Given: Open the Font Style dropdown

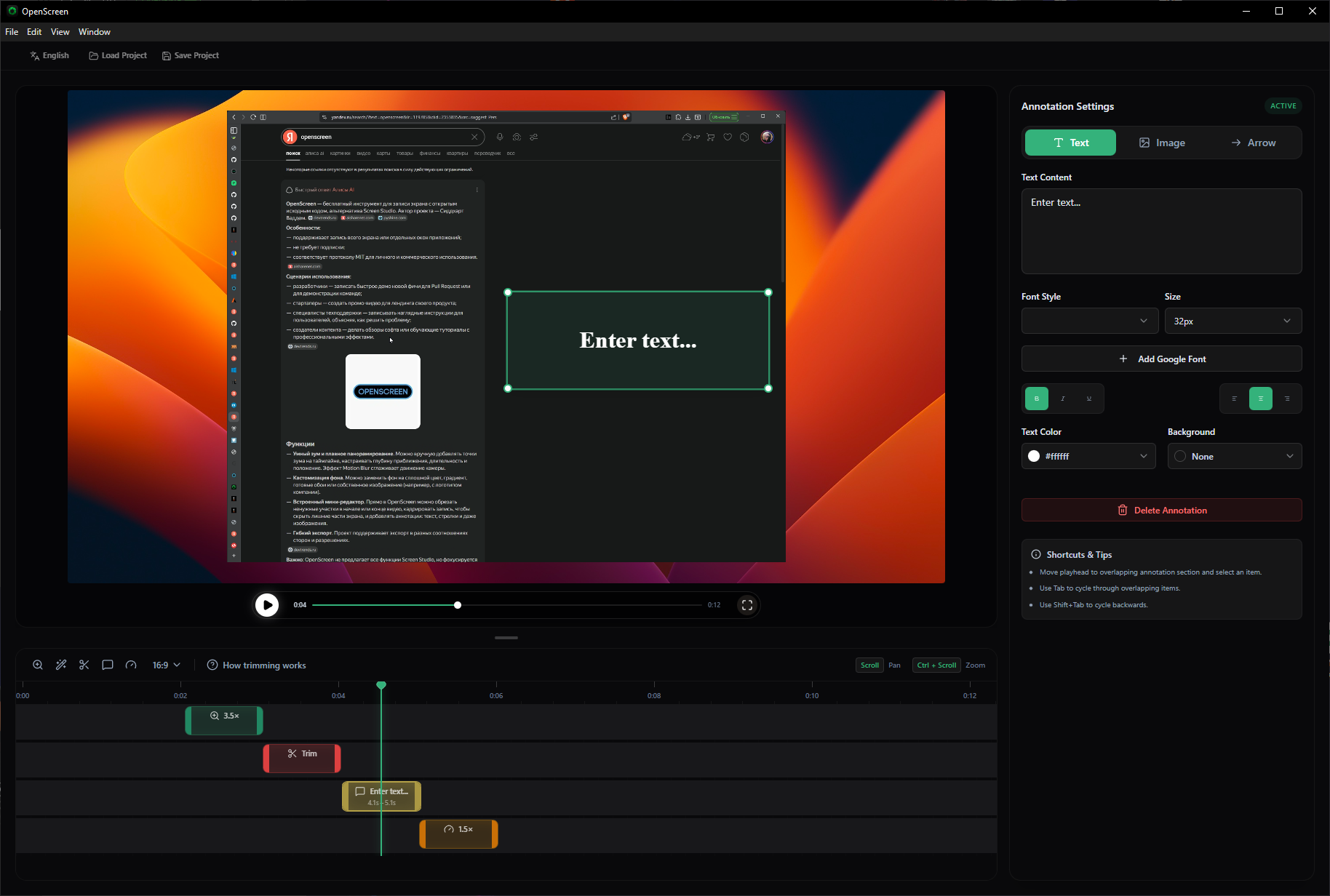Looking at the screenshot, I should pyautogui.click(x=1089, y=321).
